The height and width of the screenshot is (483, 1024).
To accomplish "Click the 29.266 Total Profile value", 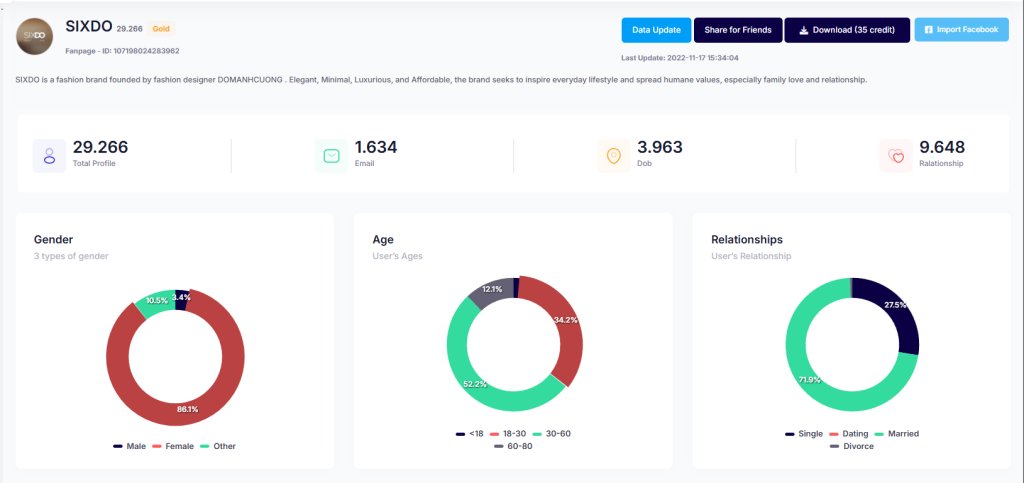I will (x=100, y=148).
